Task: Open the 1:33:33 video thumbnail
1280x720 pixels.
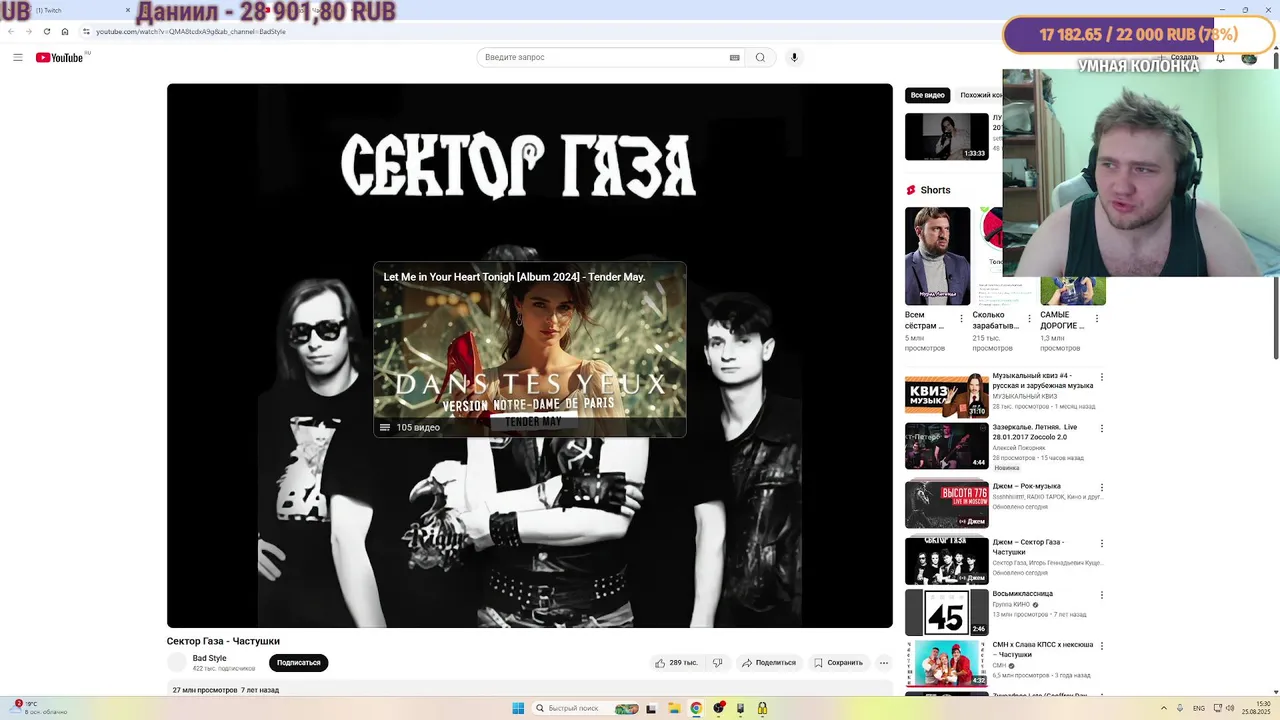Action: pos(946,136)
